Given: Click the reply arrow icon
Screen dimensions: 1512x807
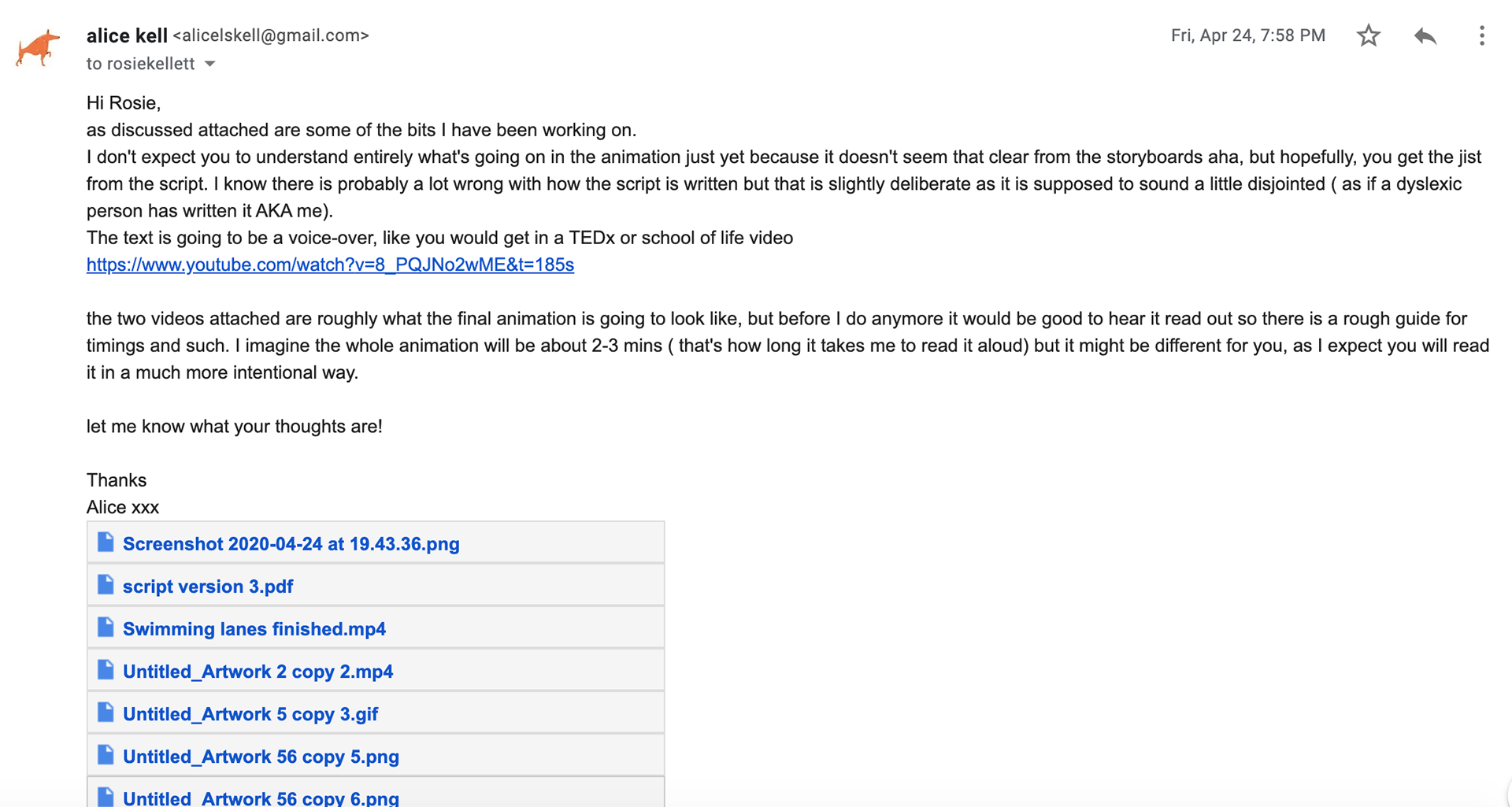Looking at the screenshot, I should pos(1425,35).
